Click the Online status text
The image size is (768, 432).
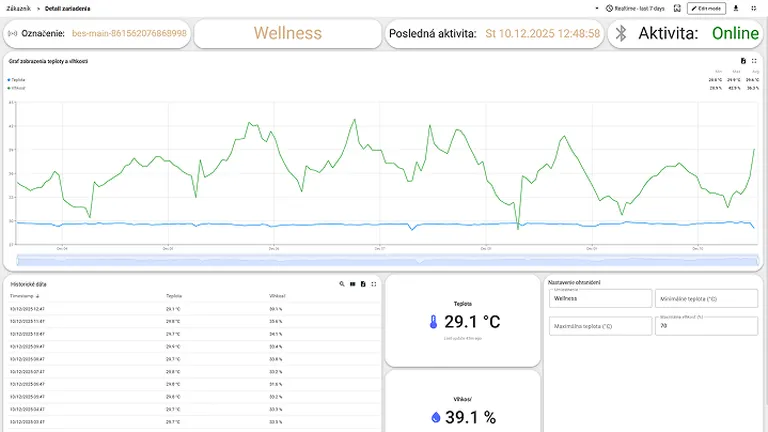[735, 33]
